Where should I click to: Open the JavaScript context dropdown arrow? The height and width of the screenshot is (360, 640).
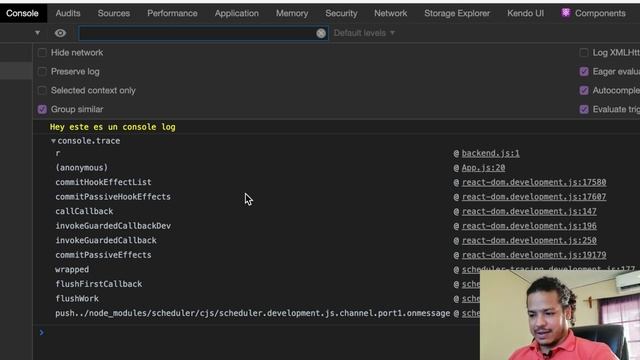point(38,33)
